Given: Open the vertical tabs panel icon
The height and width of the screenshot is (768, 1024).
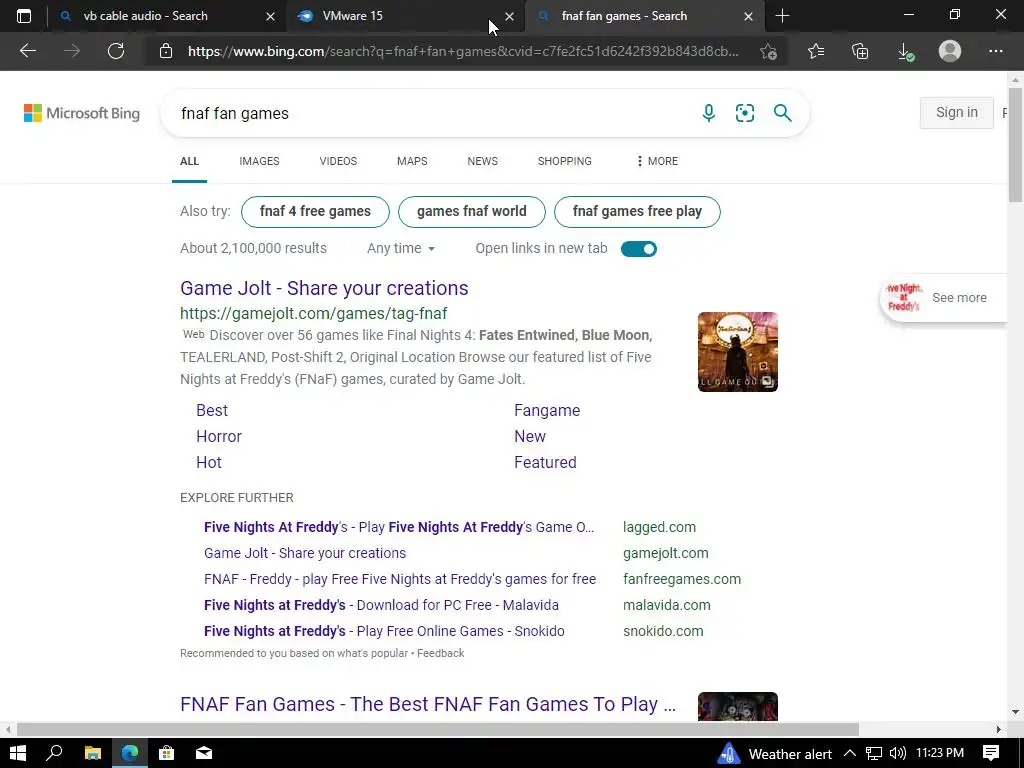Looking at the screenshot, I should (24, 16).
